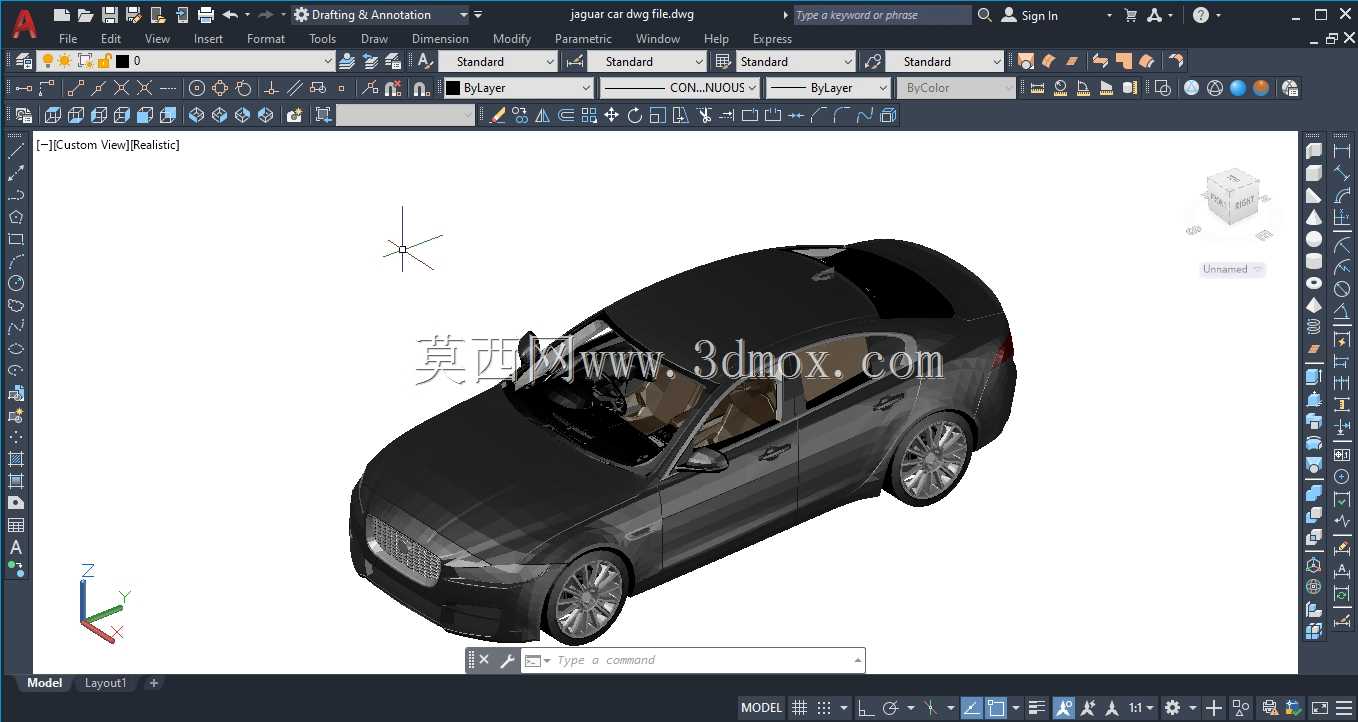Toggle Ortho mode in status bar
Screen dimensions: 1358x722
(x=866, y=708)
